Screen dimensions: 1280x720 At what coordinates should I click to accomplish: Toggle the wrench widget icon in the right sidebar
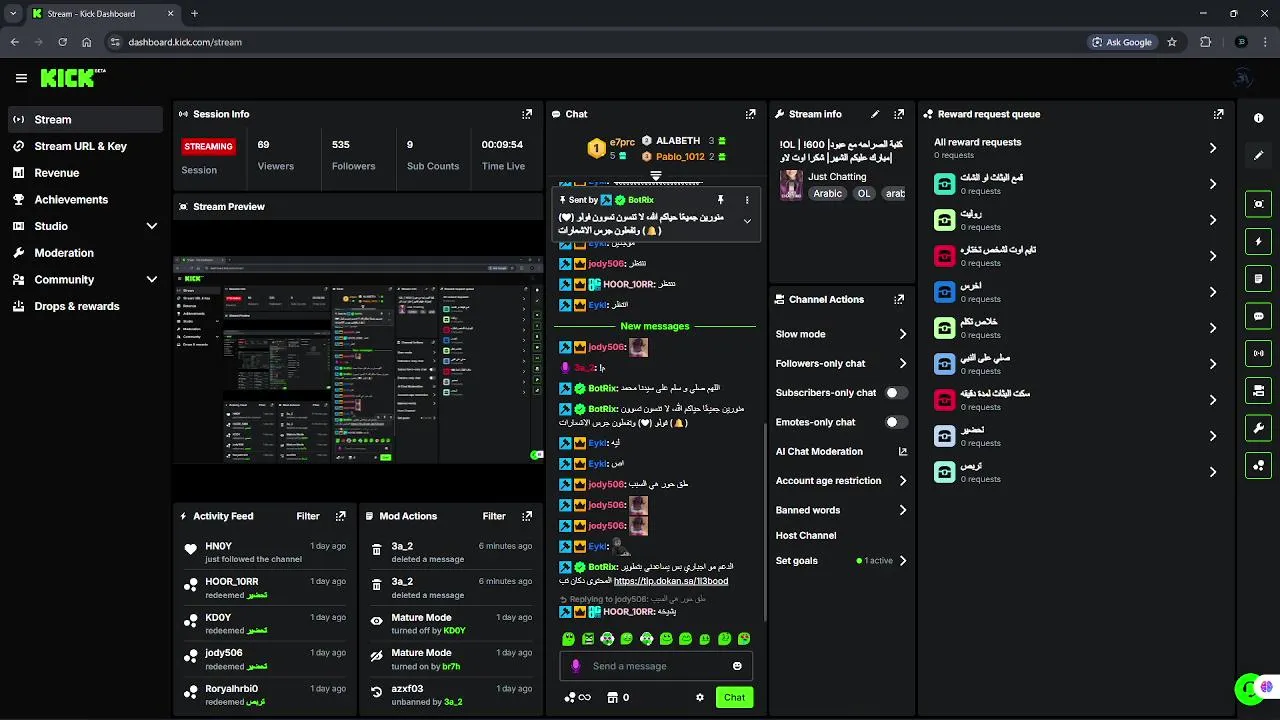[1258, 428]
